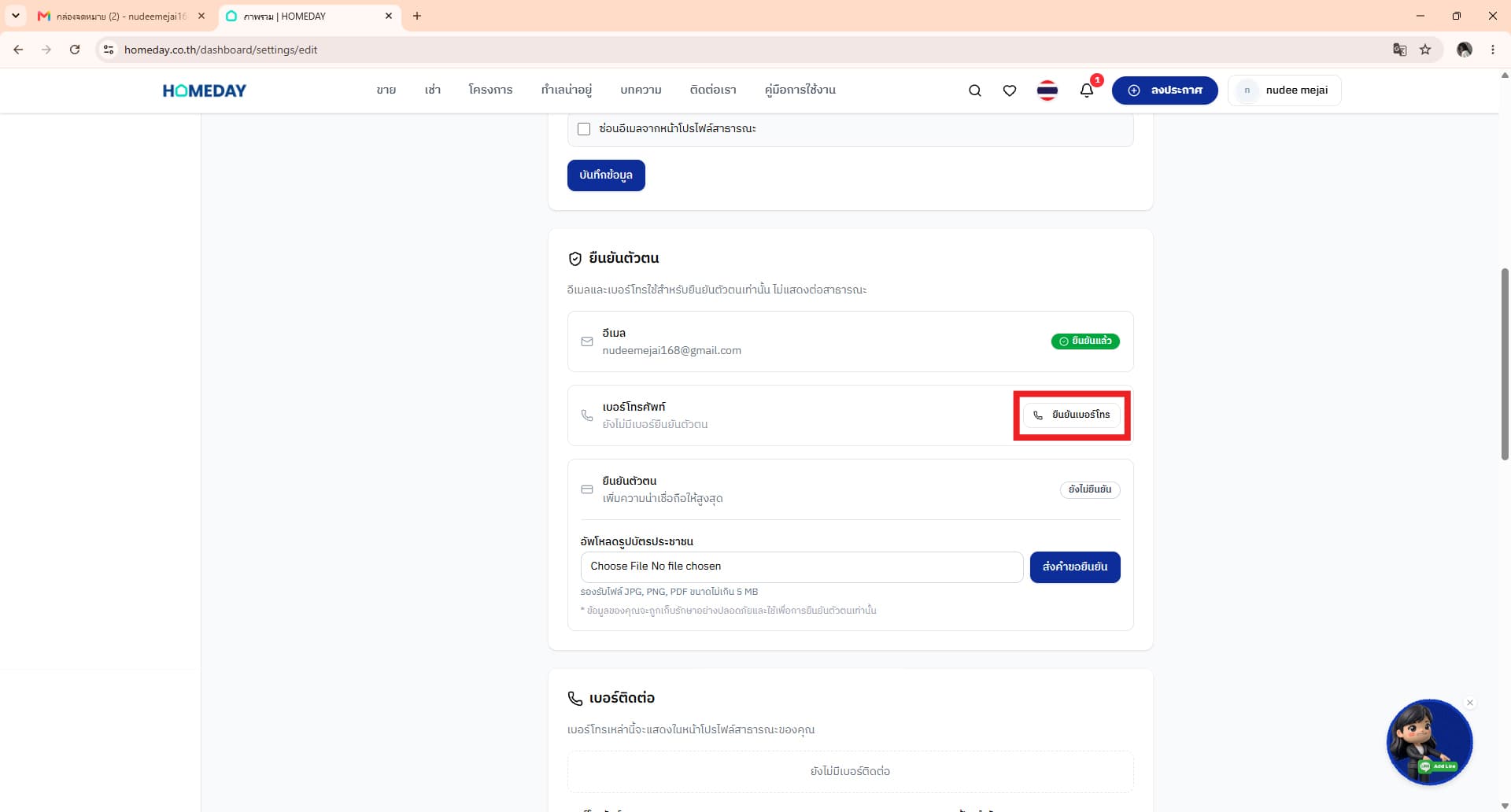Open Chrome three-dot menu
The image size is (1511, 812).
(1493, 50)
